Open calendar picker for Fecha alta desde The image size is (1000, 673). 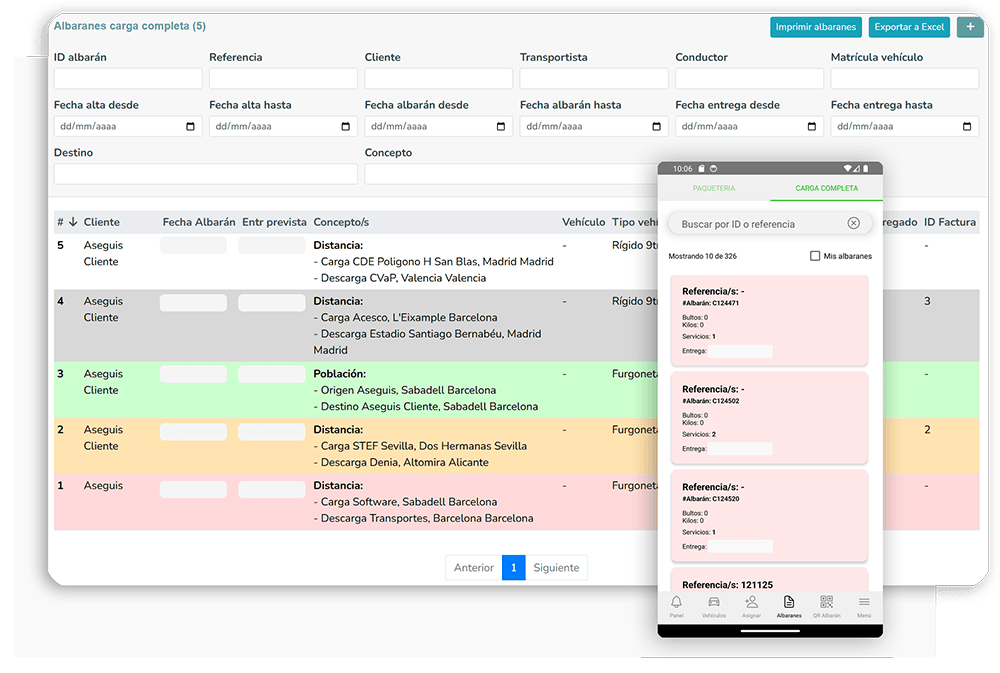pyautogui.click(x=190, y=126)
